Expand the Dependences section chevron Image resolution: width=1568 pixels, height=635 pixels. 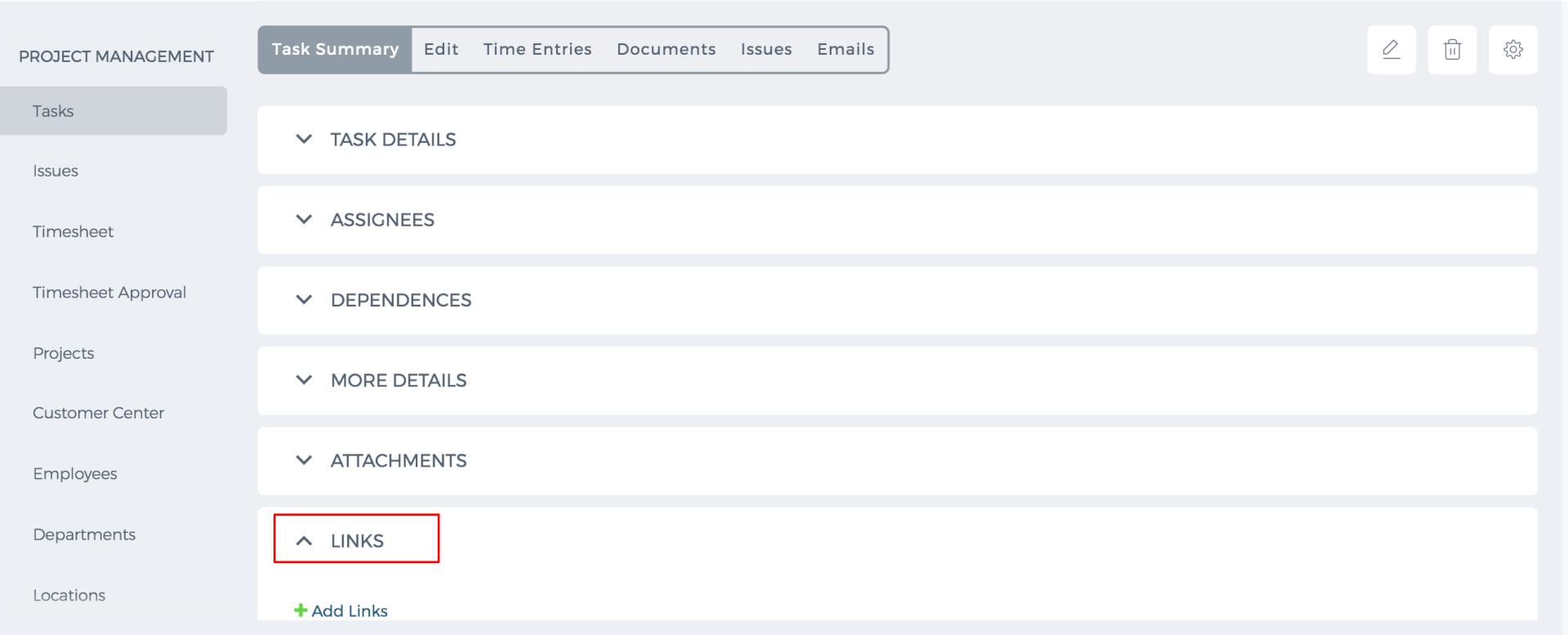[304, 300]
